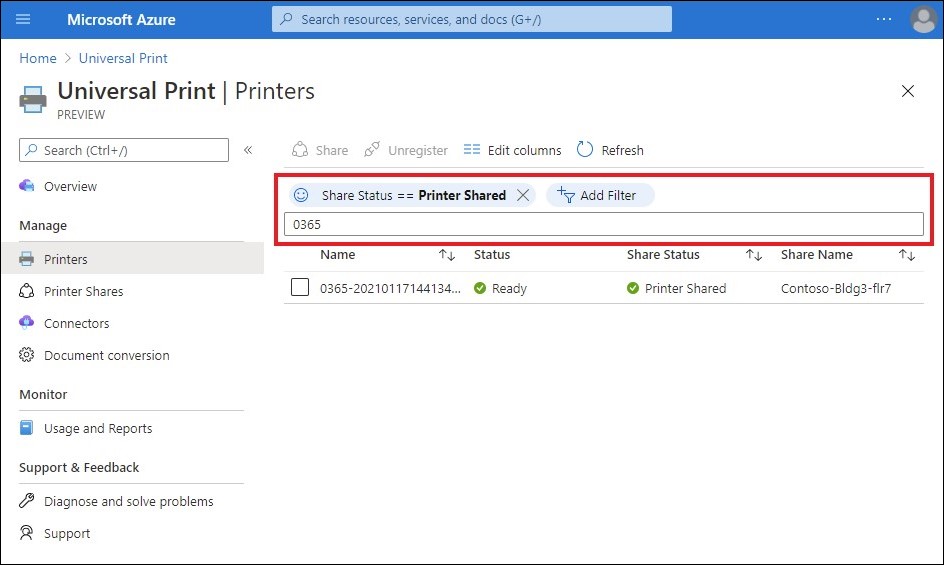
Task: Sort by Name column arrows
Action: 447,255
